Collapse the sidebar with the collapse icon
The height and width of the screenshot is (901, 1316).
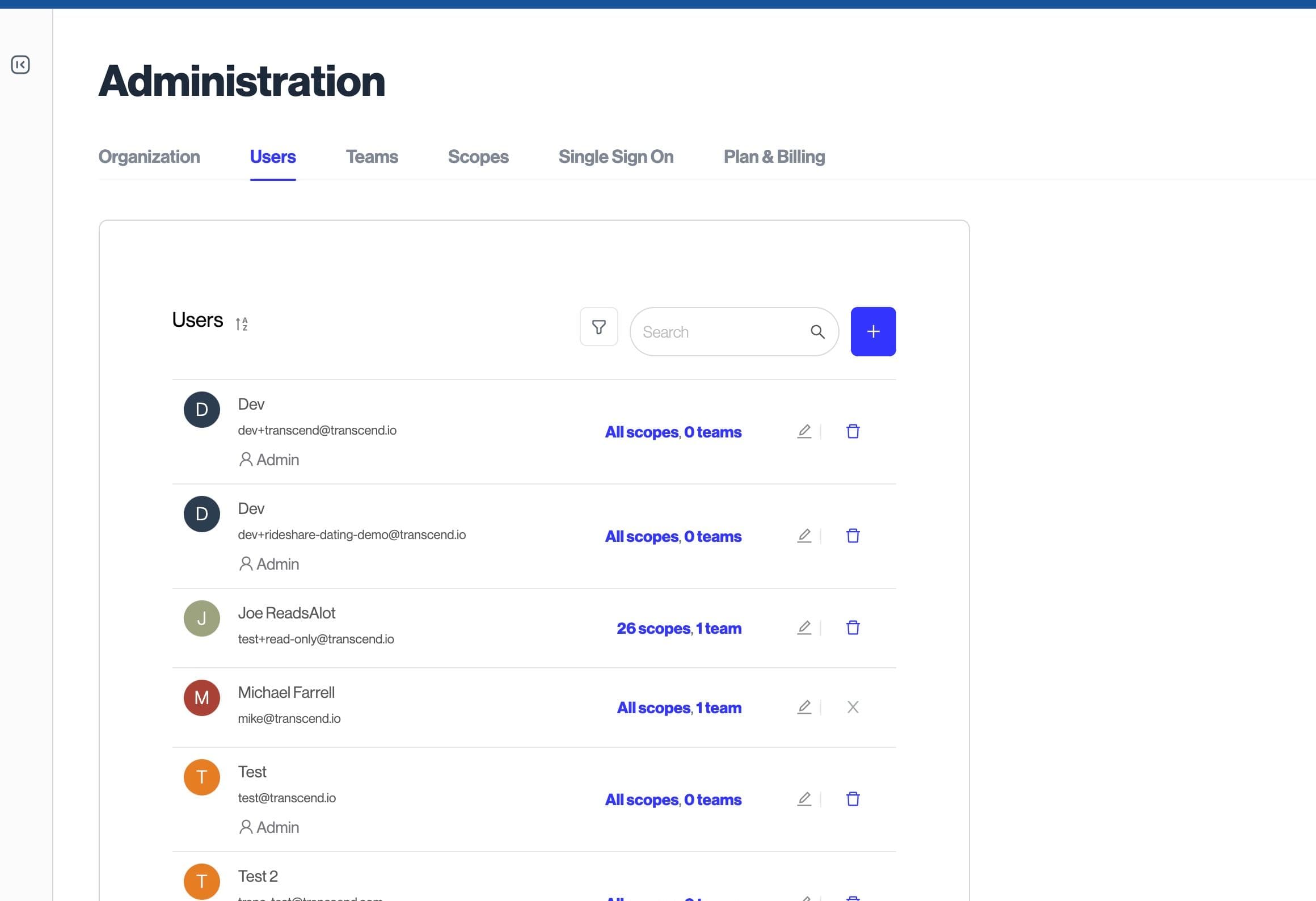pyautogui.click(x=20, y=65)
